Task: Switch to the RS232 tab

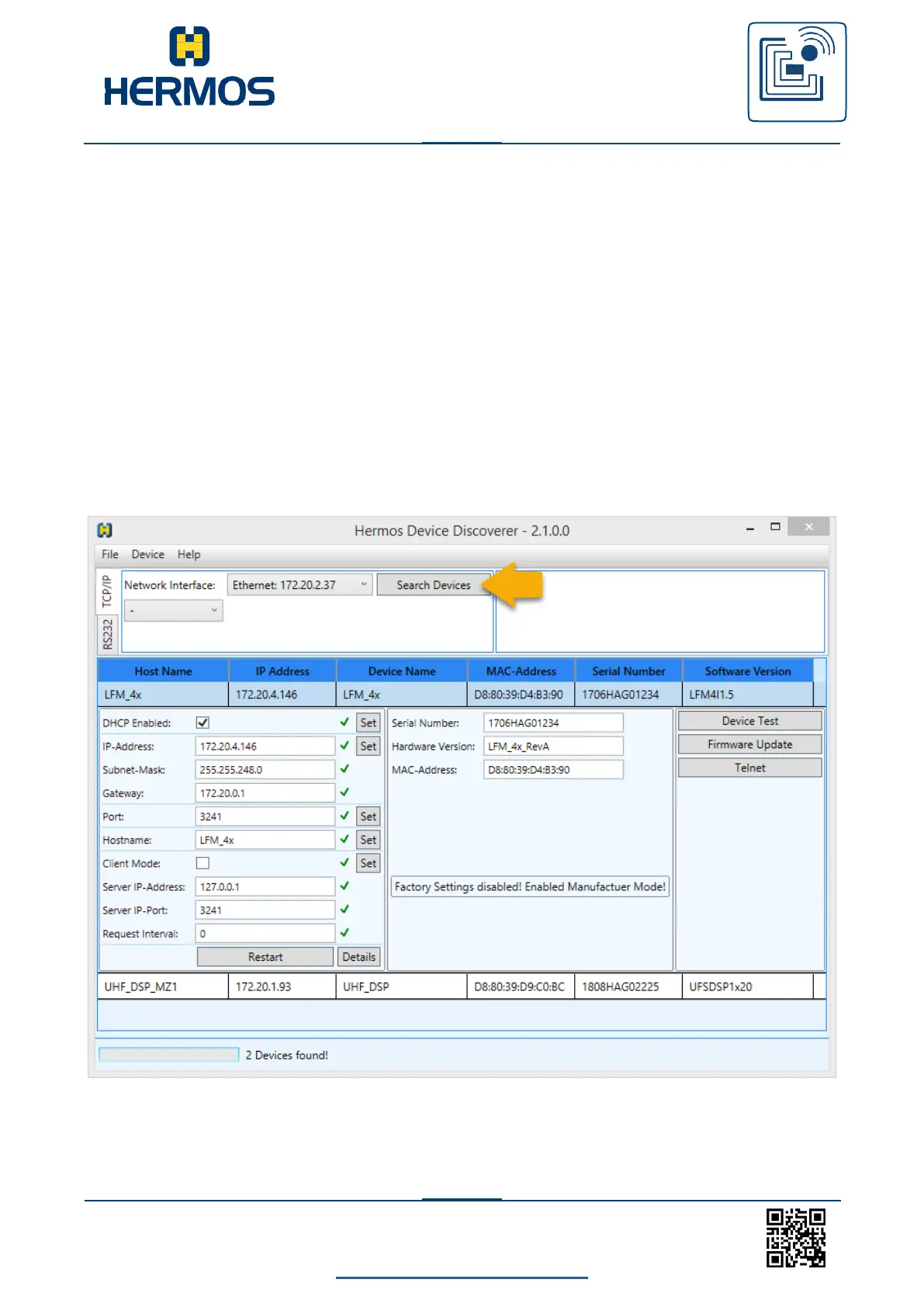Action: 107,634
